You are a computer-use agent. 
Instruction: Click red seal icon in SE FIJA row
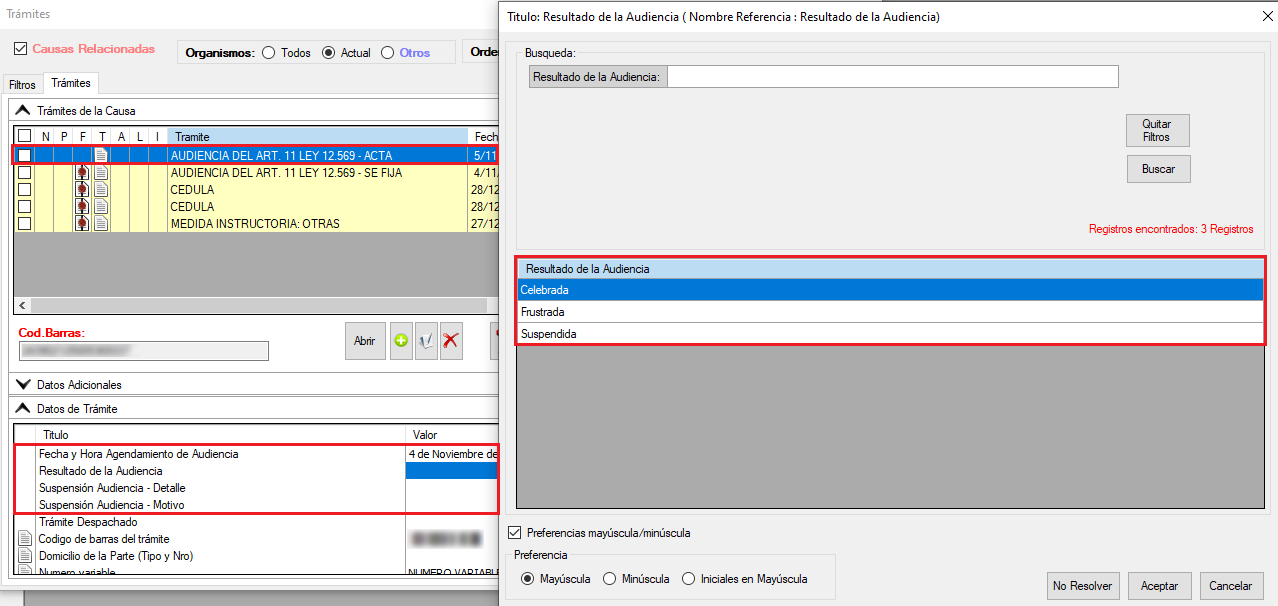click(x=82, y=173)
